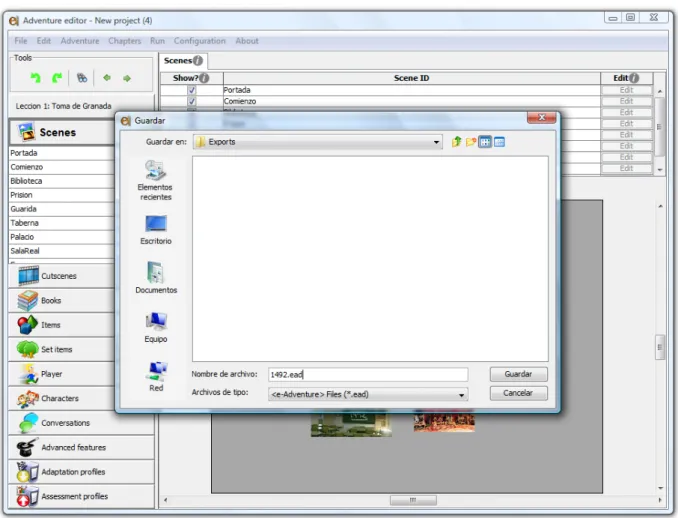
Task: Click the Scene ID column header
Action: tap(412, 78)
